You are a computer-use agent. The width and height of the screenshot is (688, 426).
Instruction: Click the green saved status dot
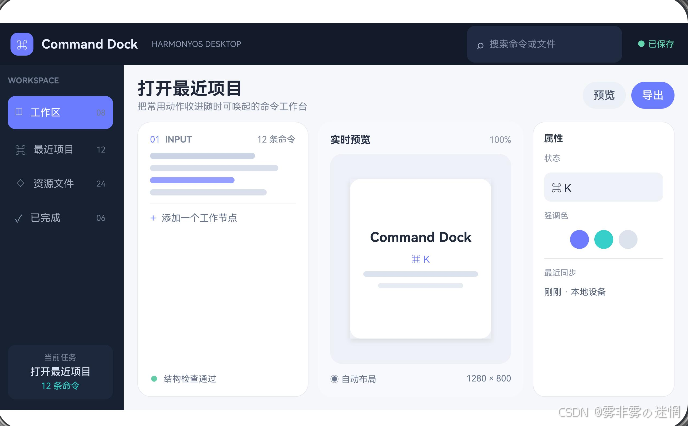pos(641,44)
